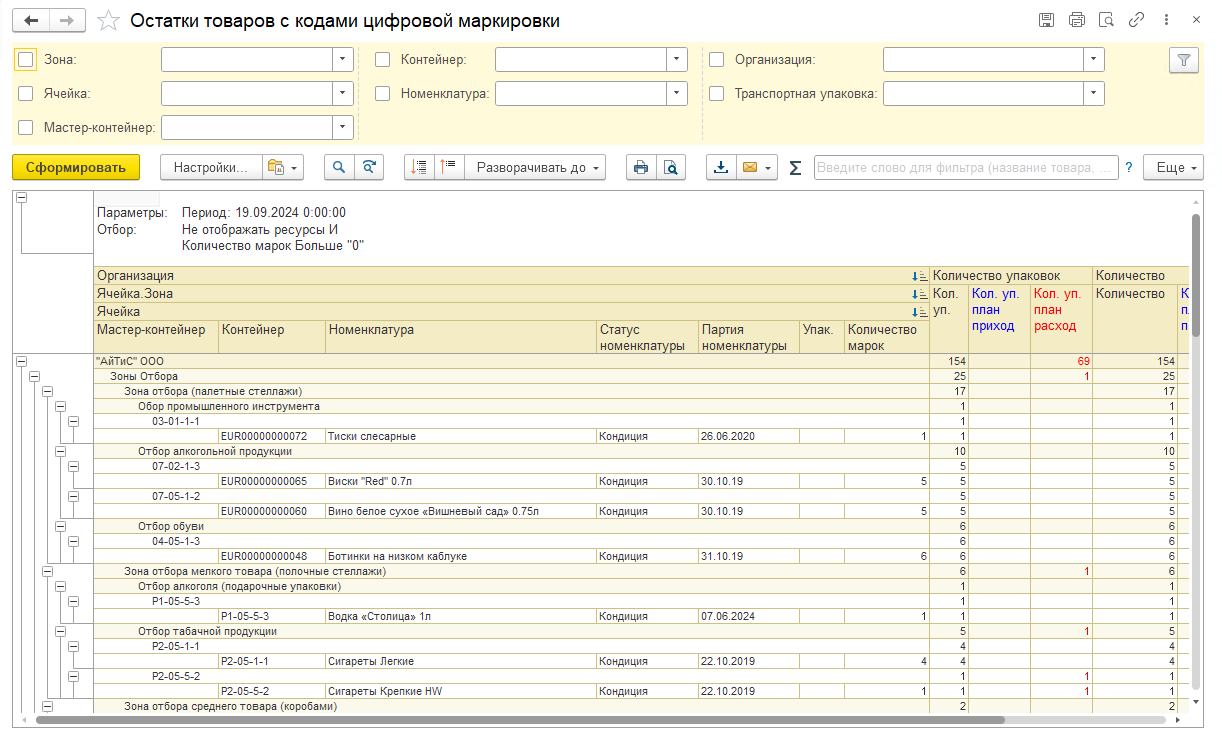Image resolution: width=1222 pixels, height=739 pixels.
Task: Collapse the Отбор обуви group
Action: [x=61, y=526]
